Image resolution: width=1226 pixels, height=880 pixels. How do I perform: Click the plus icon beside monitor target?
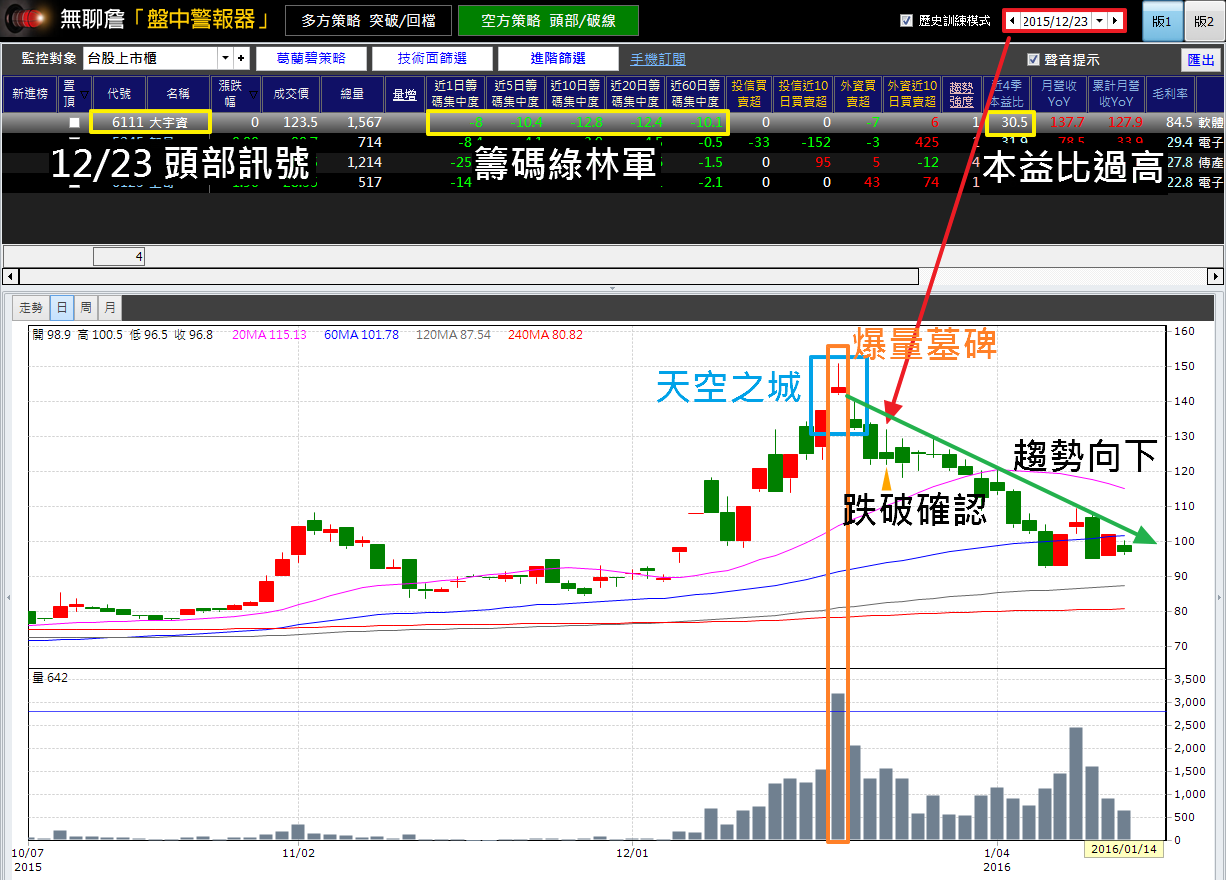point(240,58)
